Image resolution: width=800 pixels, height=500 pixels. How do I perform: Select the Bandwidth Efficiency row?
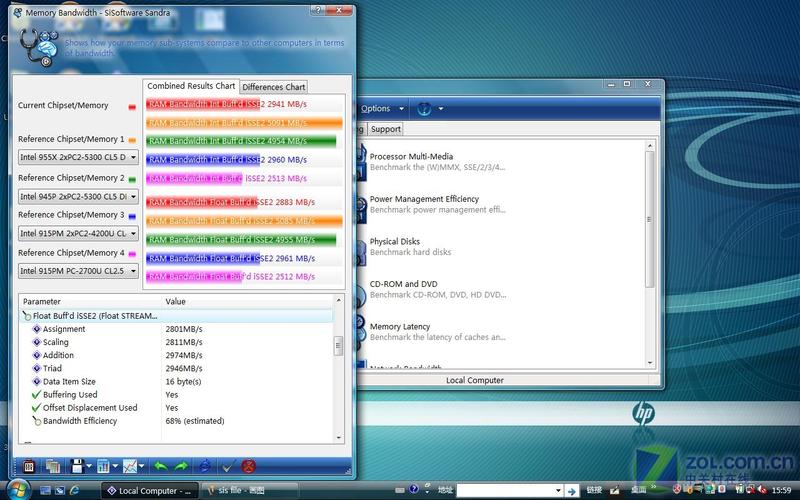pyautogui.click(x=177, y=421)
